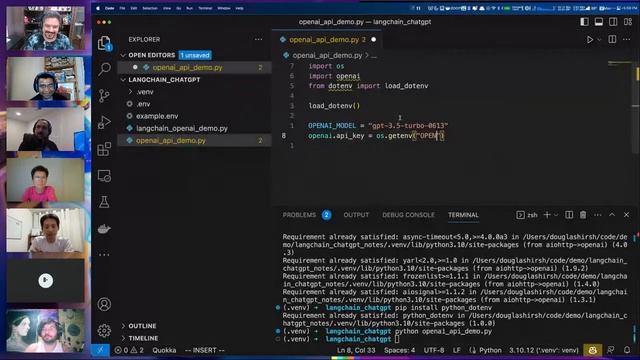Change encoding via UTF-8 status entry
Image resolution: width=640 pixels, height=360 pixels.
coord(433,350)
